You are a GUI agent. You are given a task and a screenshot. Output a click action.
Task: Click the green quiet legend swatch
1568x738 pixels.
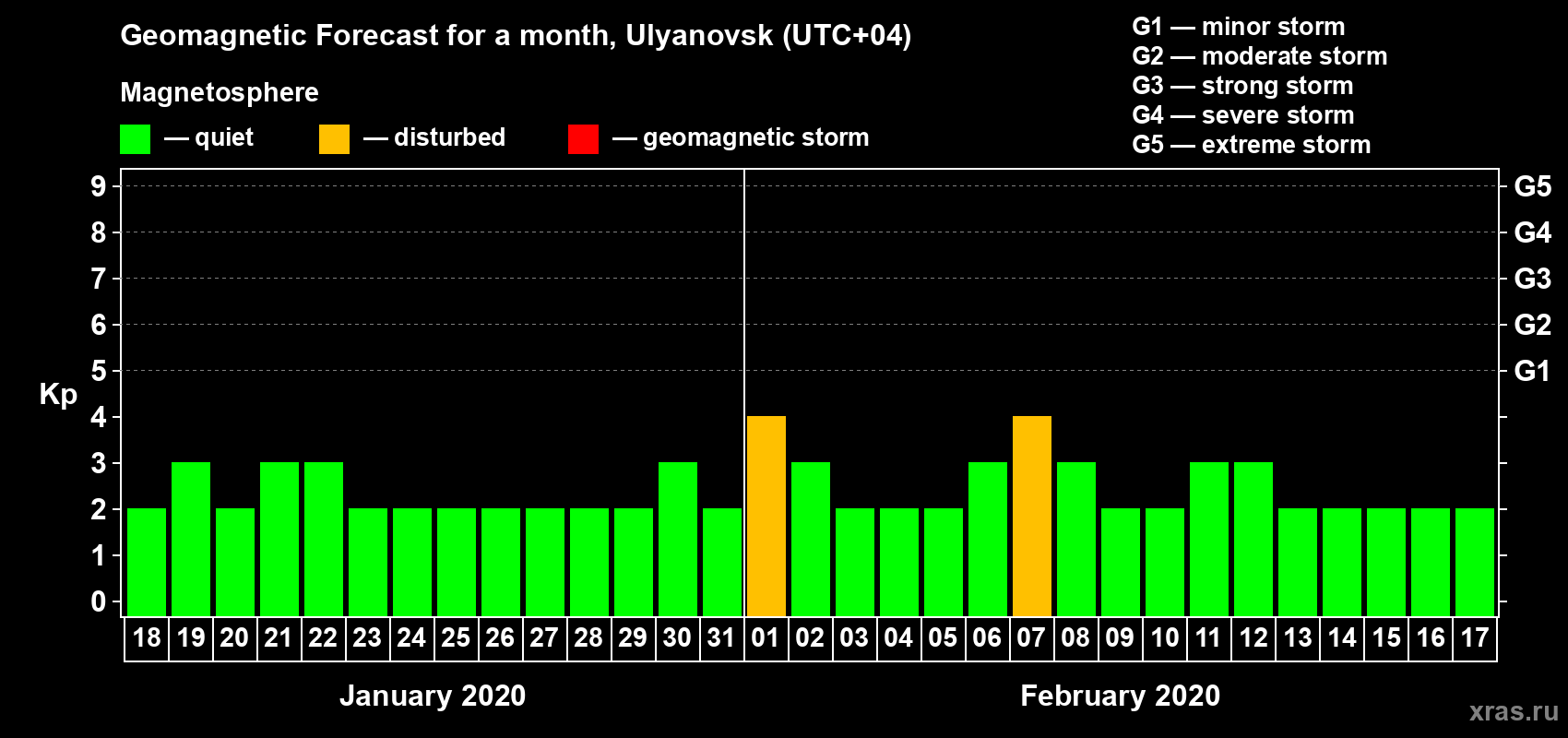tap(135, 139)
